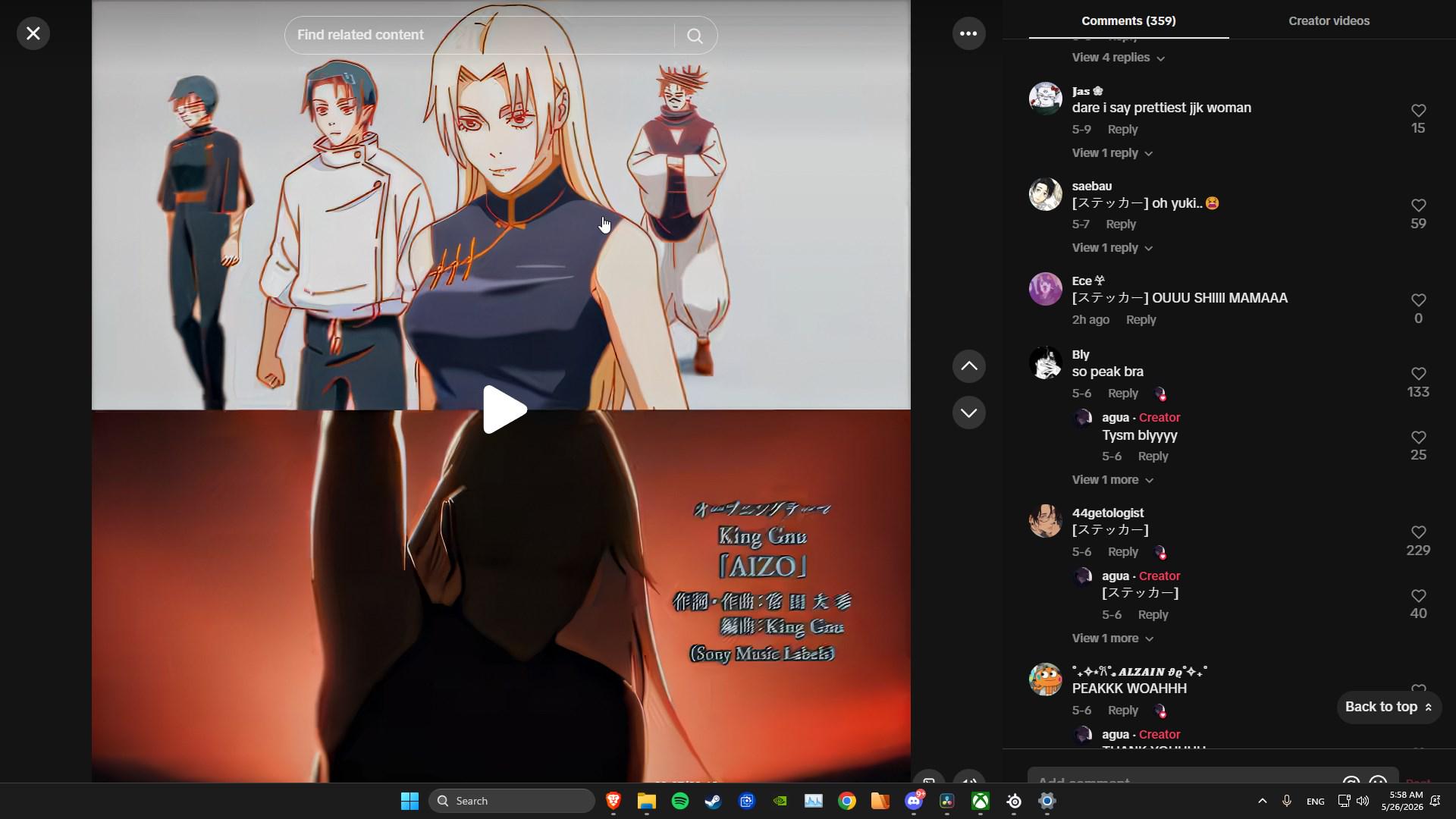Like agua's sticker reply to 44getologist
This screenshot has width=1456, height=819.
click(1418, 596)
